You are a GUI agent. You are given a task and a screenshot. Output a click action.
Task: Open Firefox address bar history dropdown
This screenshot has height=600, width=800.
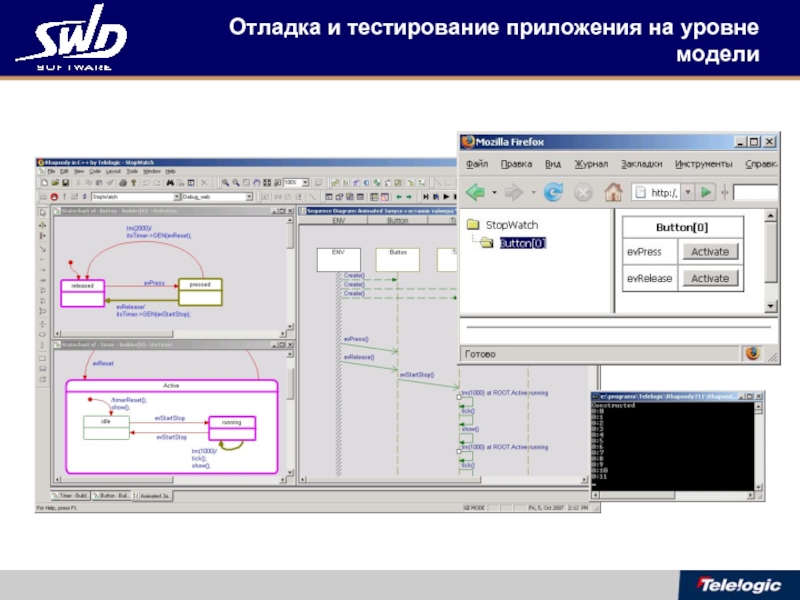[688, 192]
